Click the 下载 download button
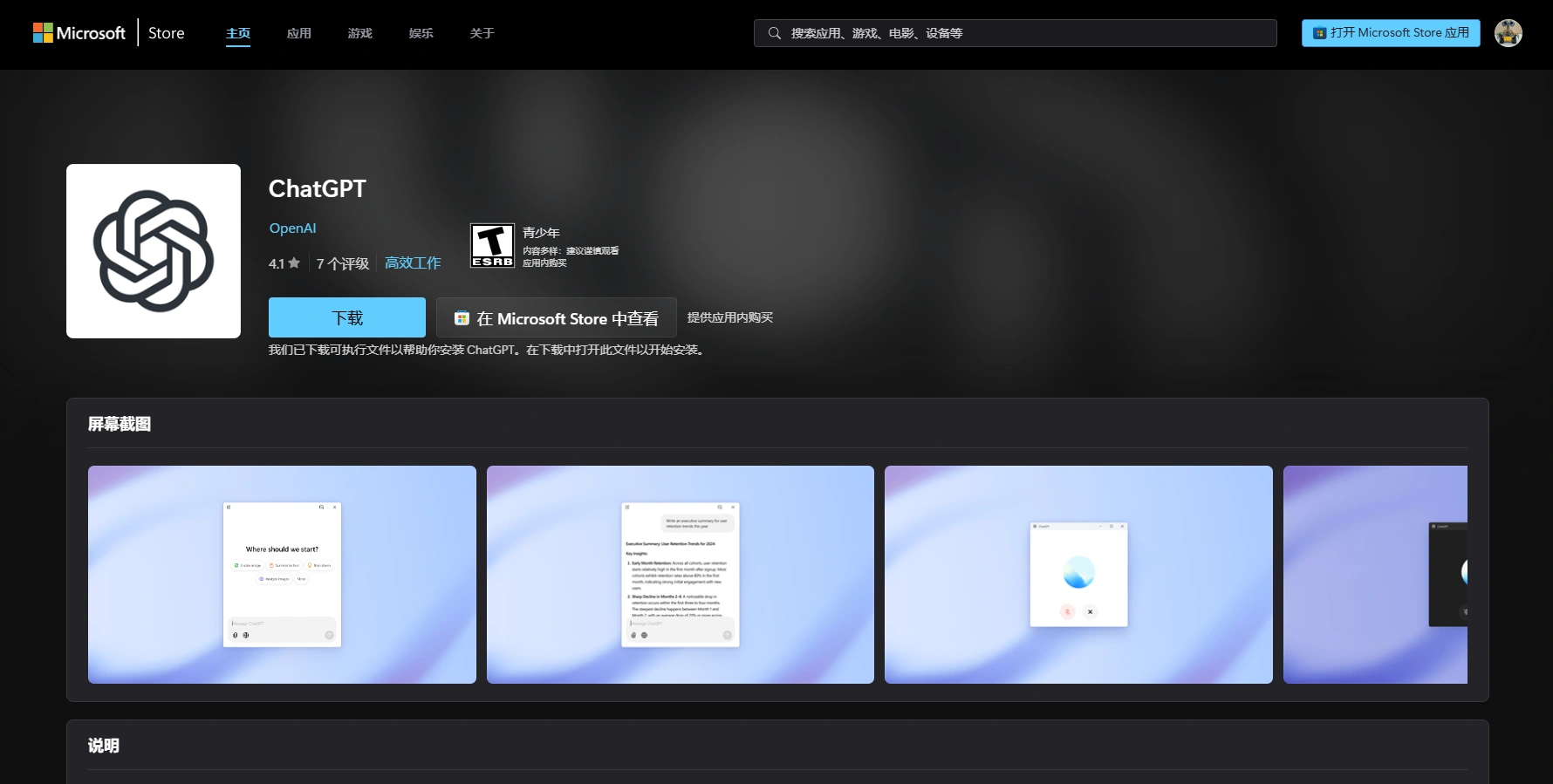Screen dimensions: 1553x784 point(347,317)
